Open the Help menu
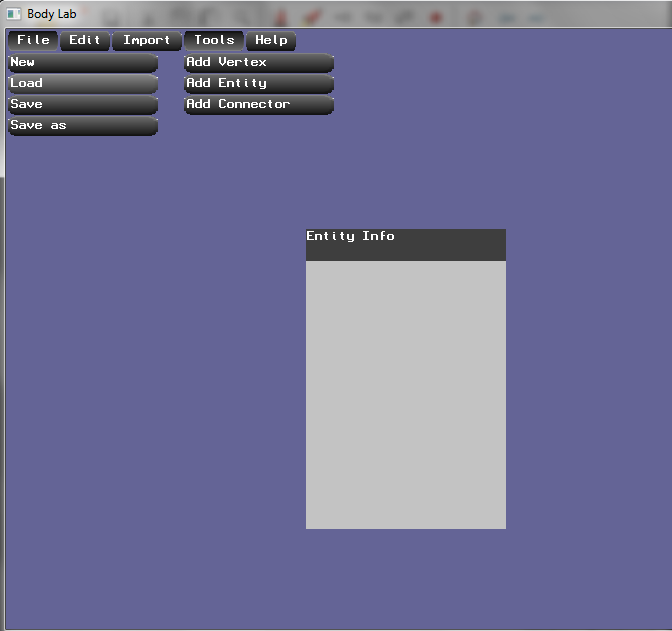672x631 pixels. 270,41
